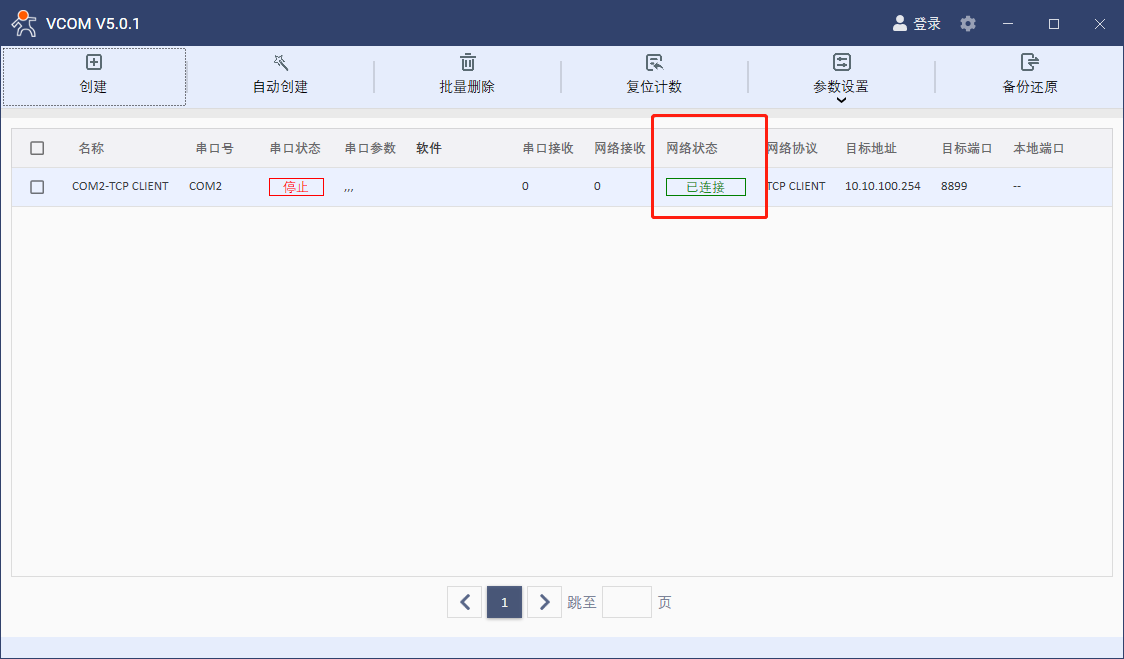
Task: Open settings via the gear icon
Action: (967, 23)
